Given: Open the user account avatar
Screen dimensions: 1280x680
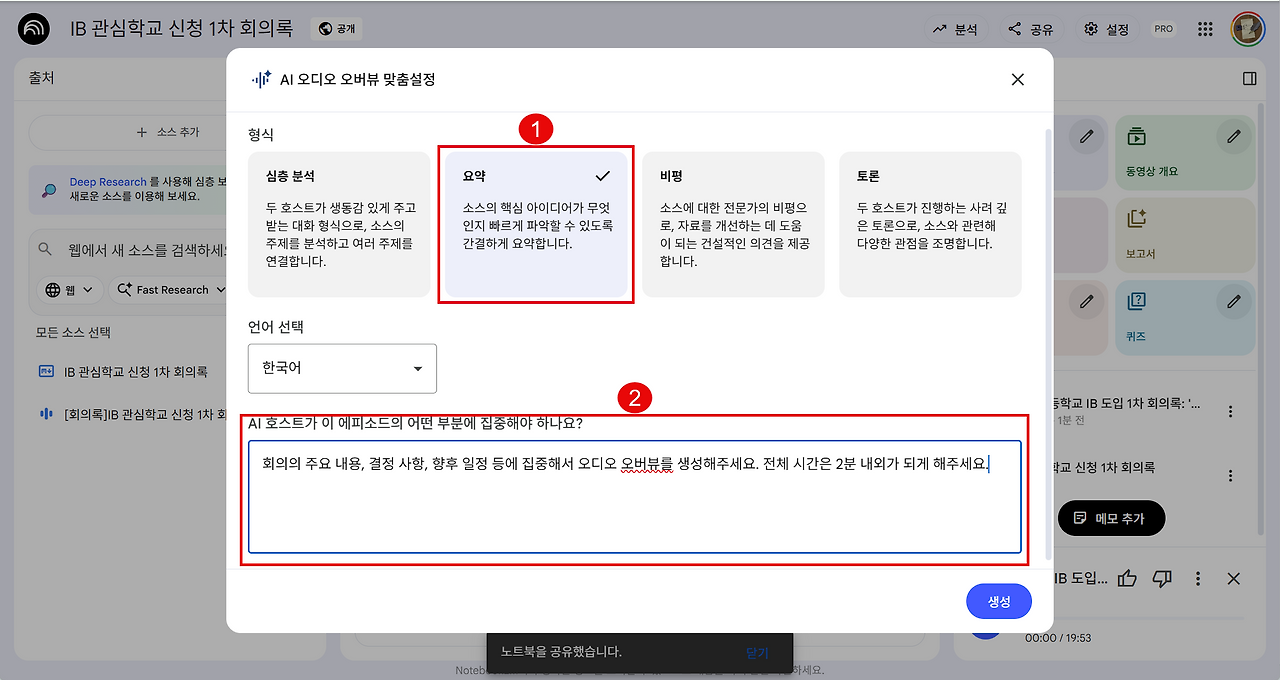Looking at the screenshot, I should click(1248, 29).
